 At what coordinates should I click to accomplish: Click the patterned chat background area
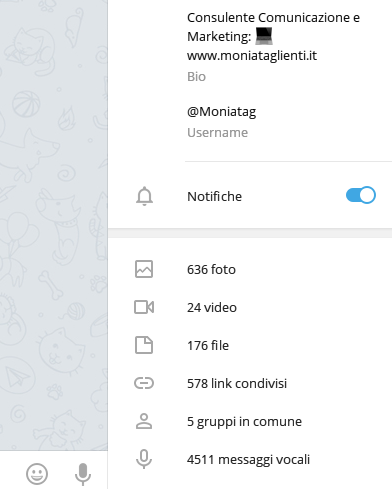pos(54,225)
